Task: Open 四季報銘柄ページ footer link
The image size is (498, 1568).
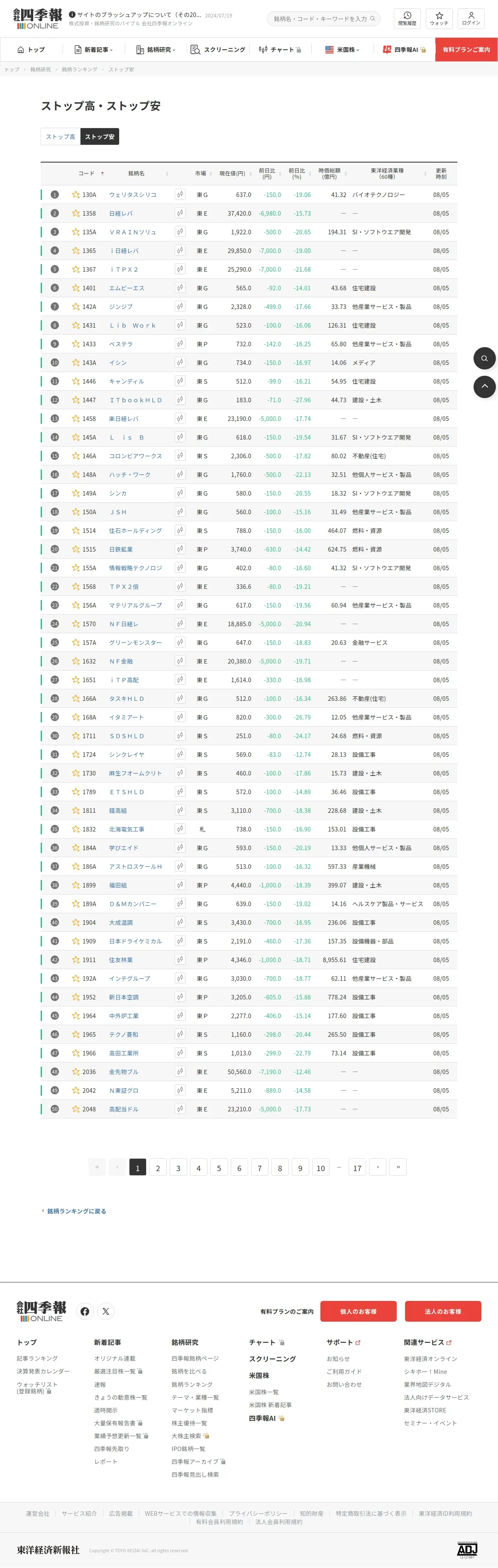Action: (x=195, y=1358)
